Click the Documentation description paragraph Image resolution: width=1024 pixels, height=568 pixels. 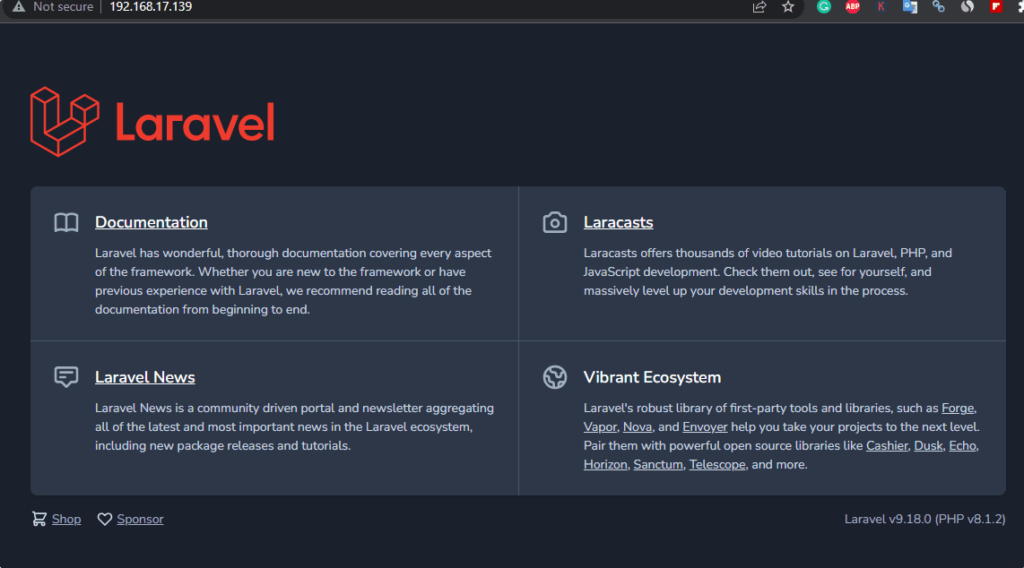(293, 281)
